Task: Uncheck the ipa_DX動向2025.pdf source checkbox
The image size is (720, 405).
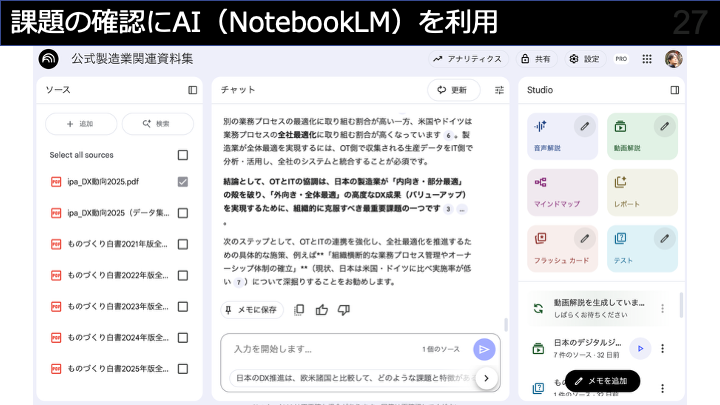Action: pos(182,182)
